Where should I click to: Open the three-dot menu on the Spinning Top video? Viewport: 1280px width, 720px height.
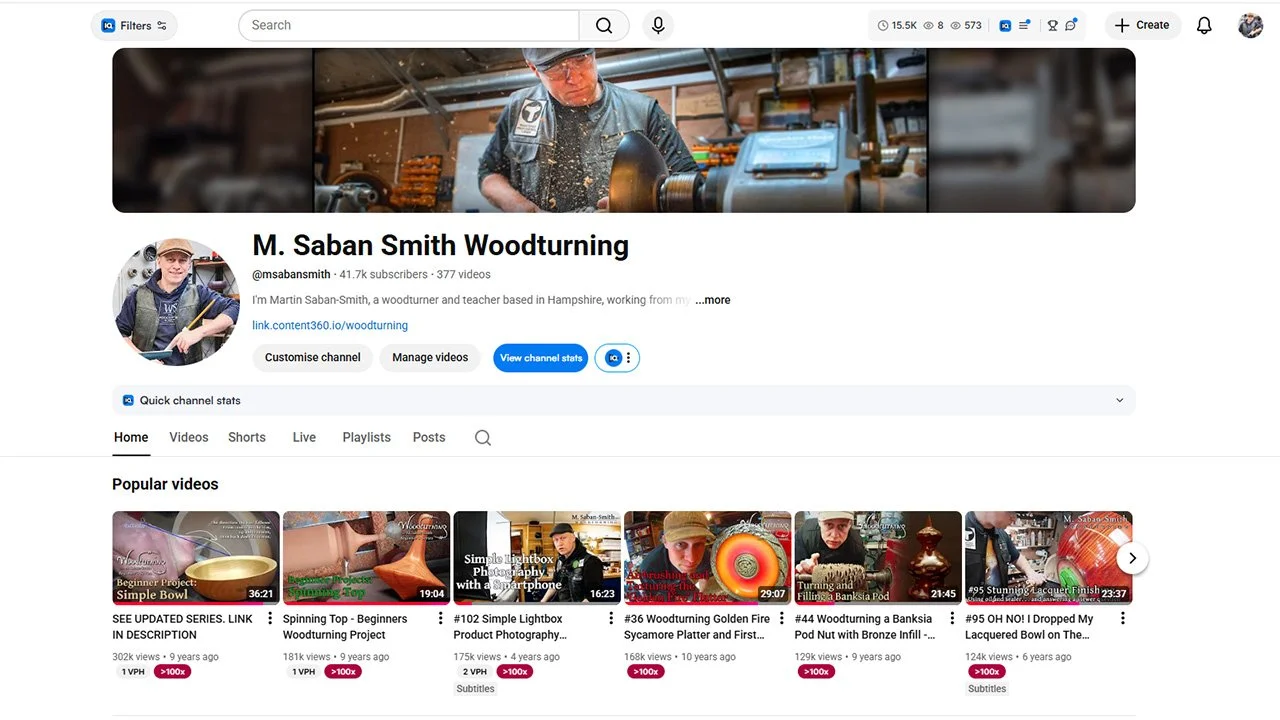click(440, 618)
